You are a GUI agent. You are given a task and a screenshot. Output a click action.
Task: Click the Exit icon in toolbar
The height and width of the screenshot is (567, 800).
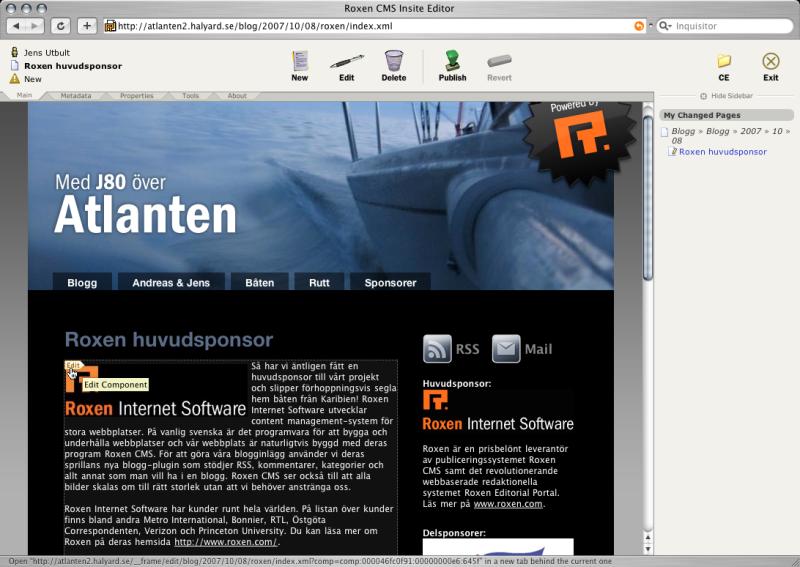770,61
